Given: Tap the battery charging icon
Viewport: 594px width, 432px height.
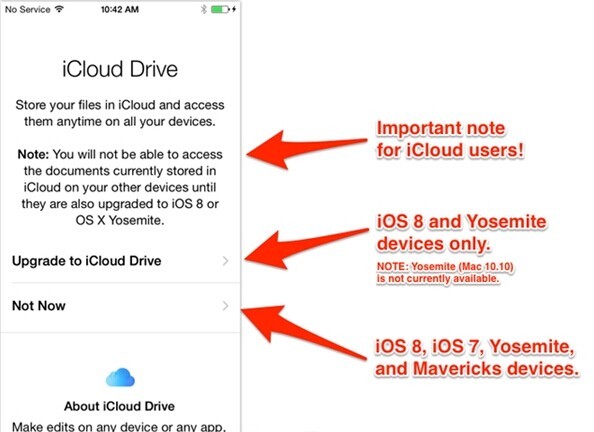Looking at the screenshot, I should (224, 9).
